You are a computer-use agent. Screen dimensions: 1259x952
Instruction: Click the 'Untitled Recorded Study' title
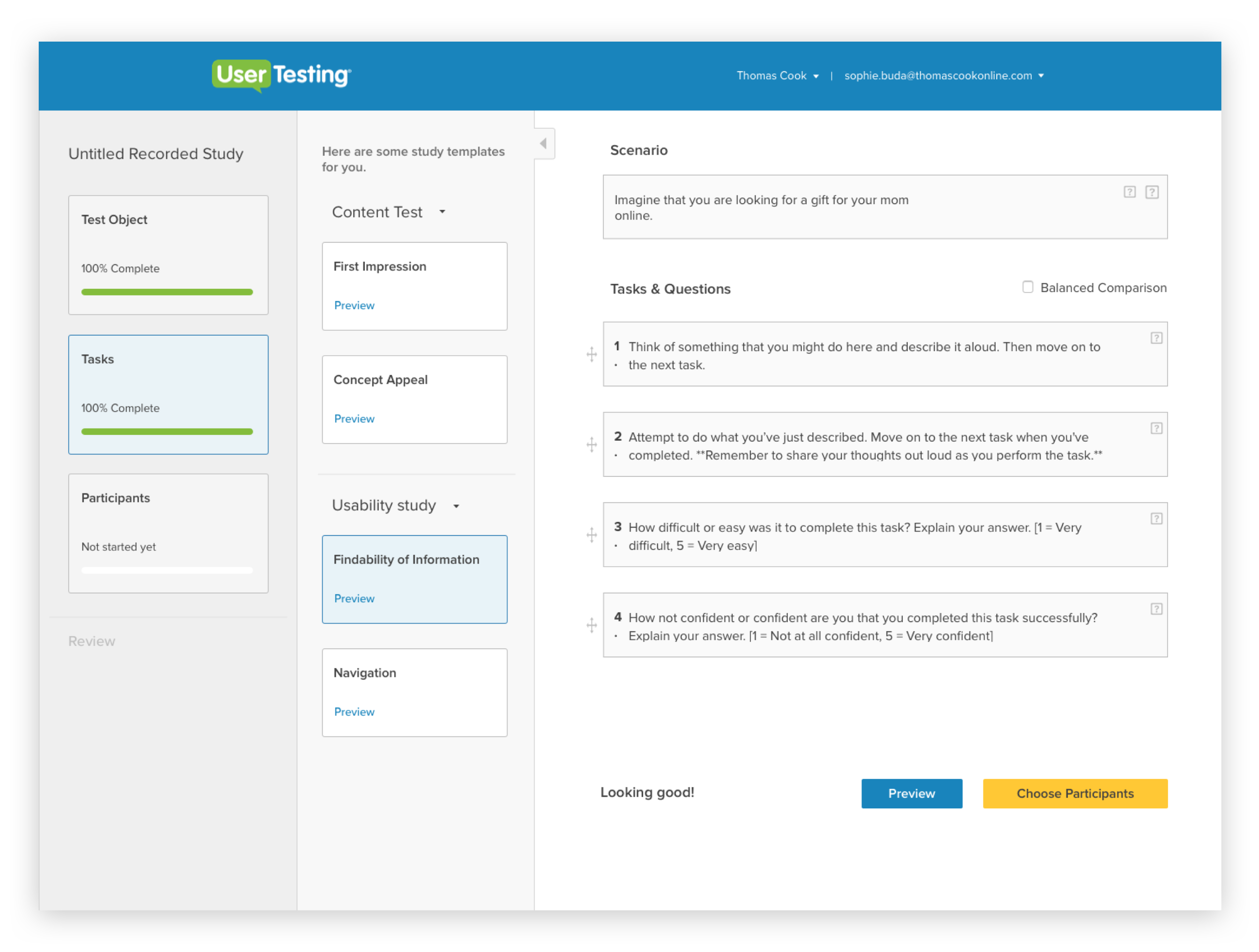coord(156,154)
